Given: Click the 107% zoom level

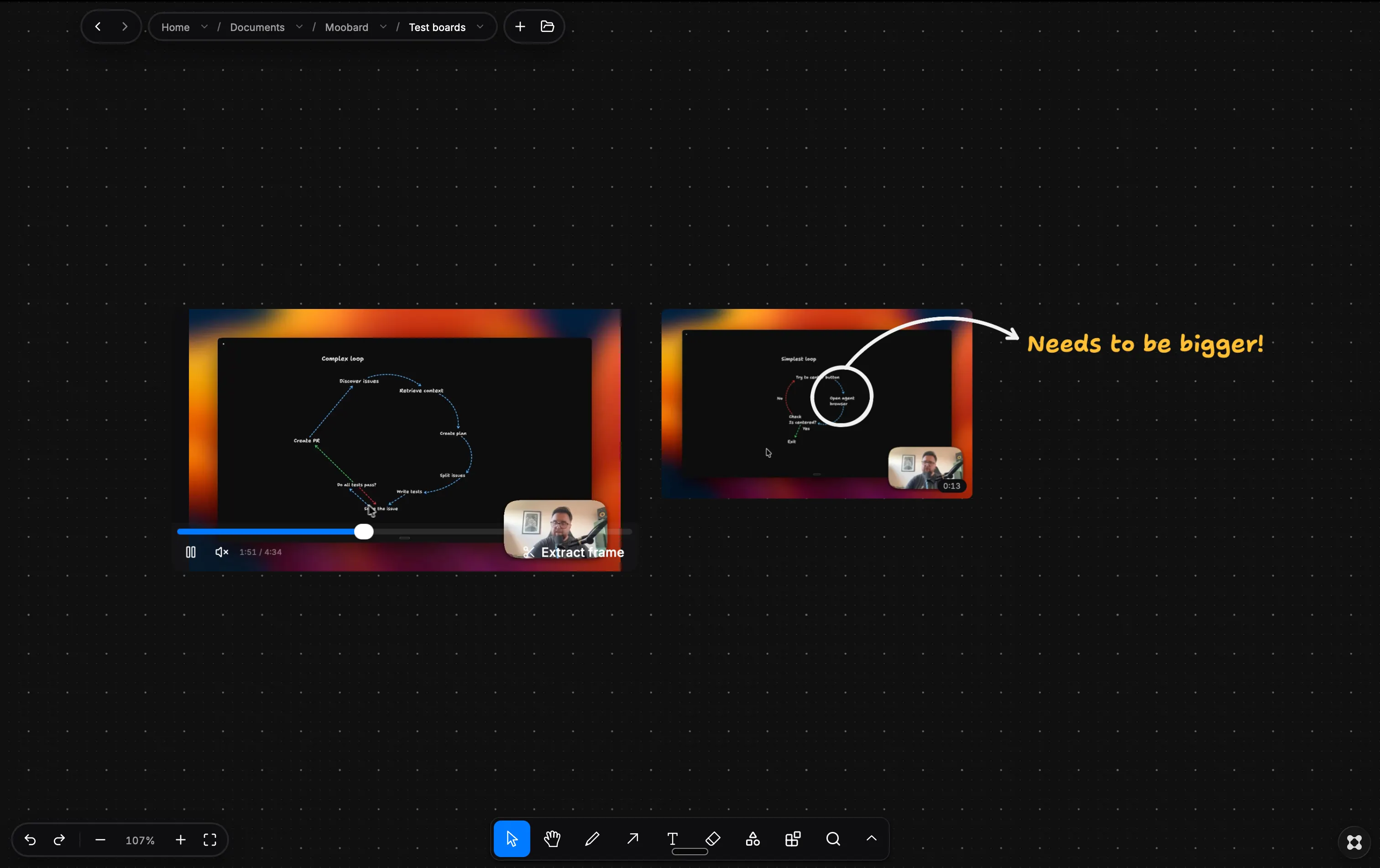Looking at the screenshot, I should (140, 841).
